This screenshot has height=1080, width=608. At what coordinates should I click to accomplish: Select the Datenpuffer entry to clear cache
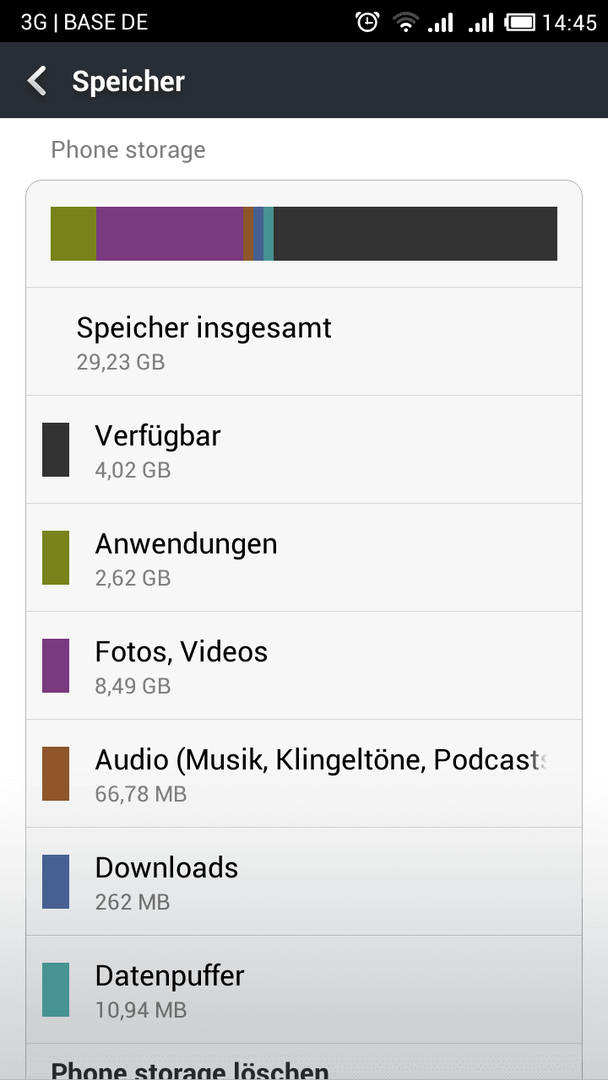[x=304, y=989]
